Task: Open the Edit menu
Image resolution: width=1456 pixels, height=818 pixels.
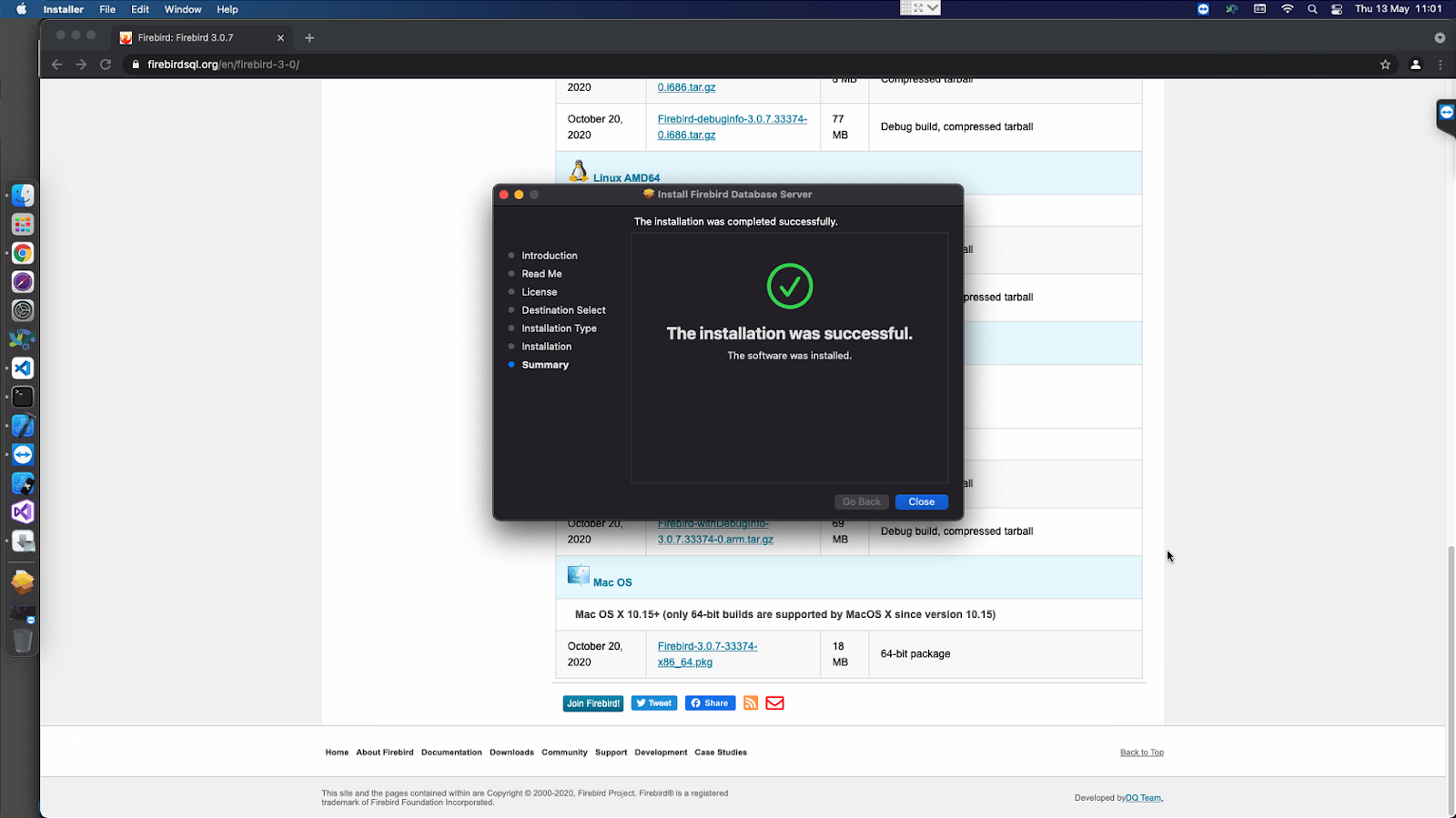Action: point(140,9)
